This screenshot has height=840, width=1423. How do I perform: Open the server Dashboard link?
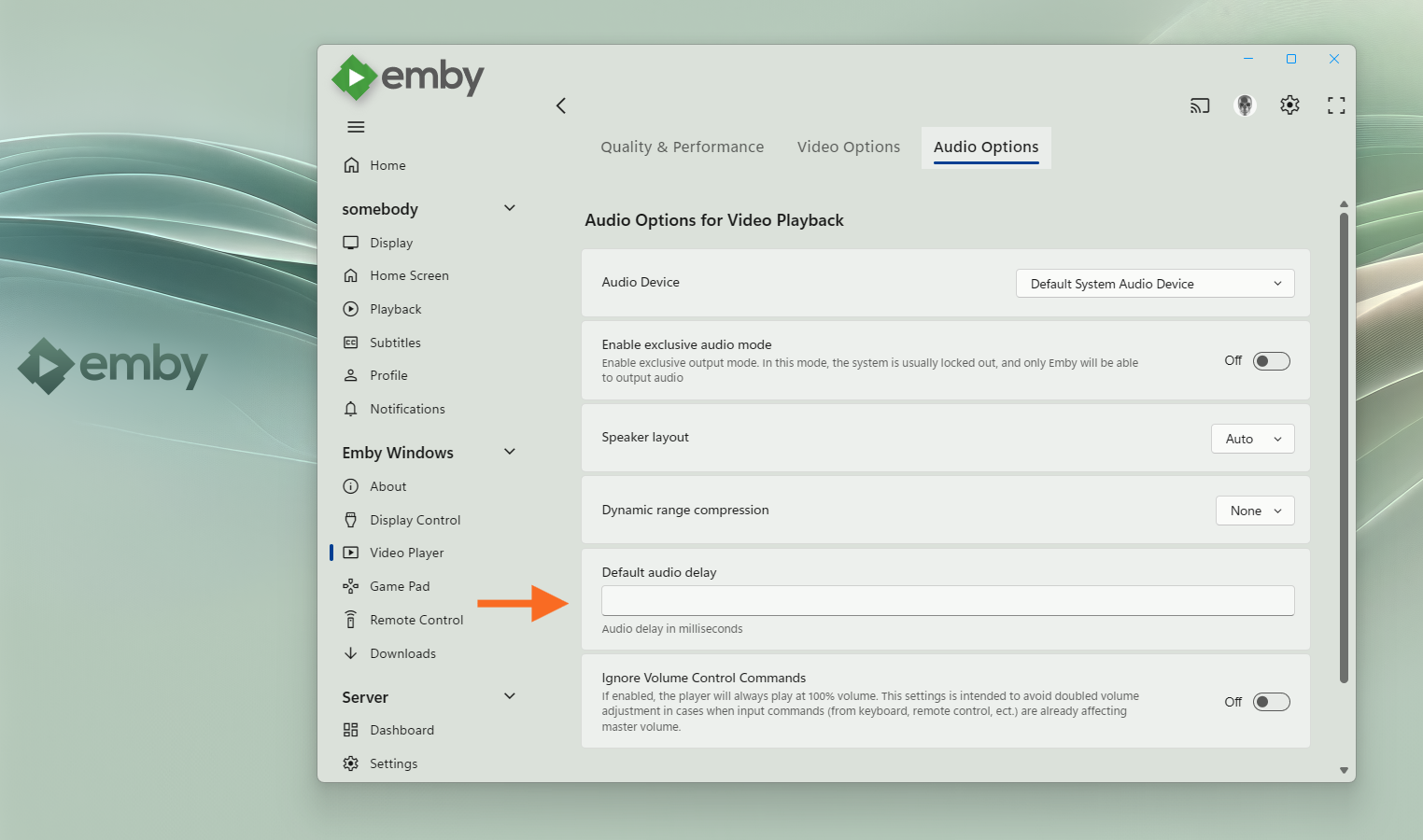(402, 730)
